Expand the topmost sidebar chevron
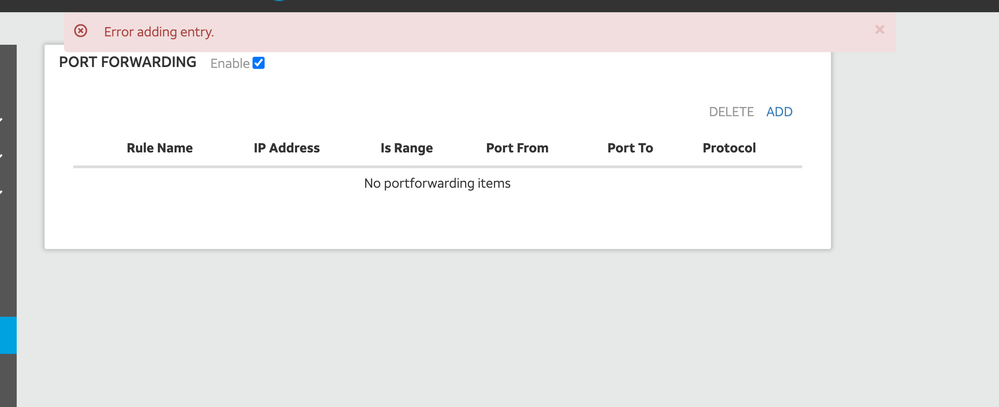This screenshot has width=999, height=407. 2,121
